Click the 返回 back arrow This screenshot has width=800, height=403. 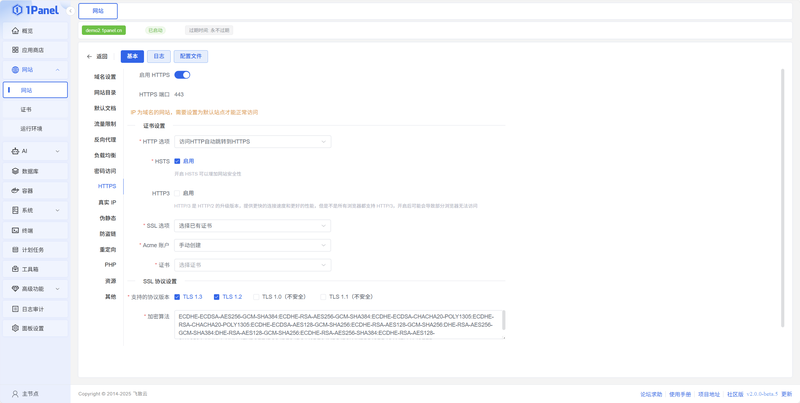click(89, 57)
